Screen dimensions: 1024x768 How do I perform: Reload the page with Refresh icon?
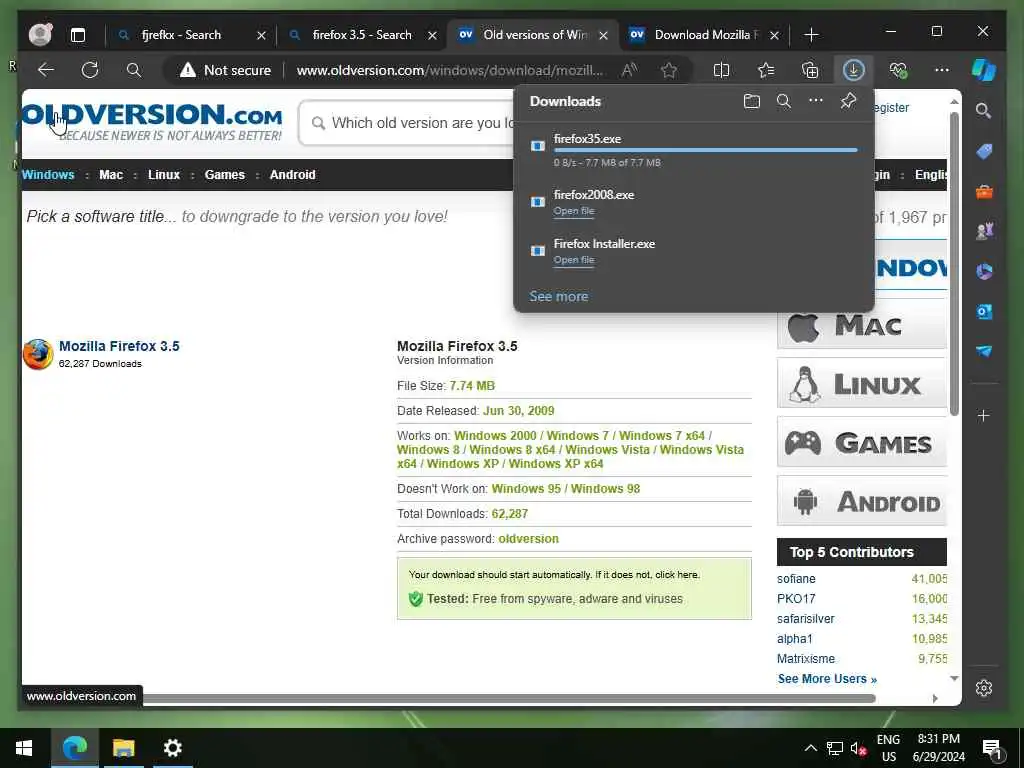(89, 70)
